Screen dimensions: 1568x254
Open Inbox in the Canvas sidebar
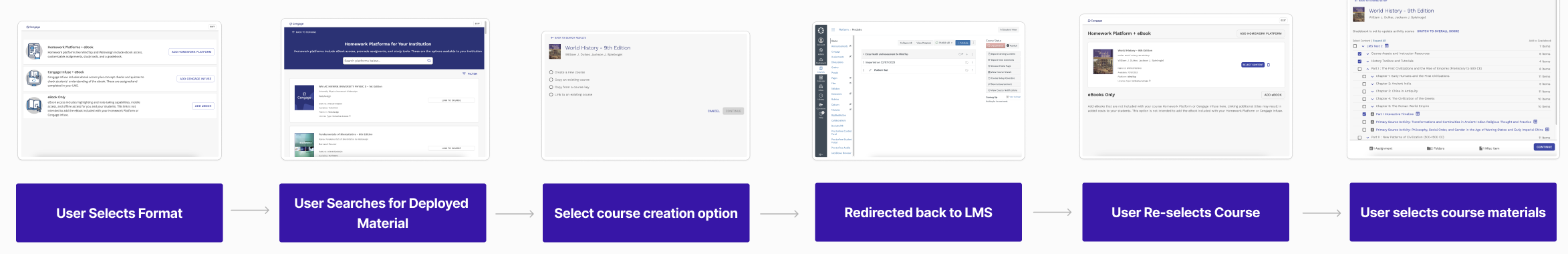click(x=821, y=88)
